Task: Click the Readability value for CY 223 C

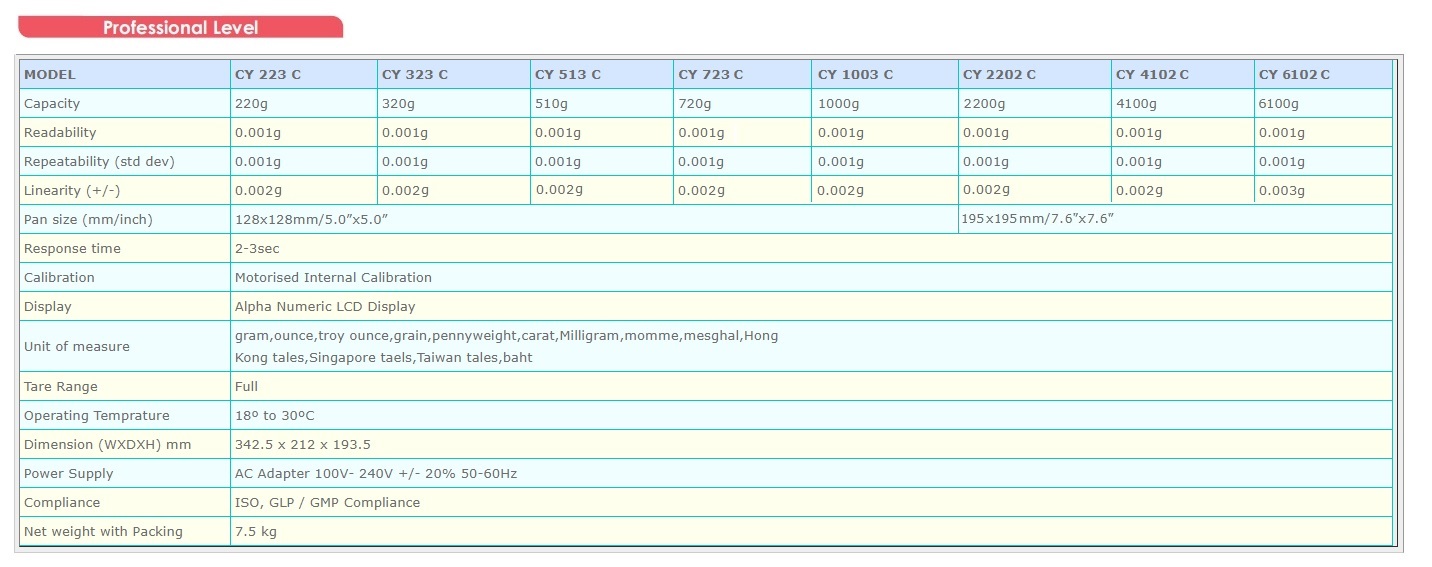Action: tap(258, 133)
